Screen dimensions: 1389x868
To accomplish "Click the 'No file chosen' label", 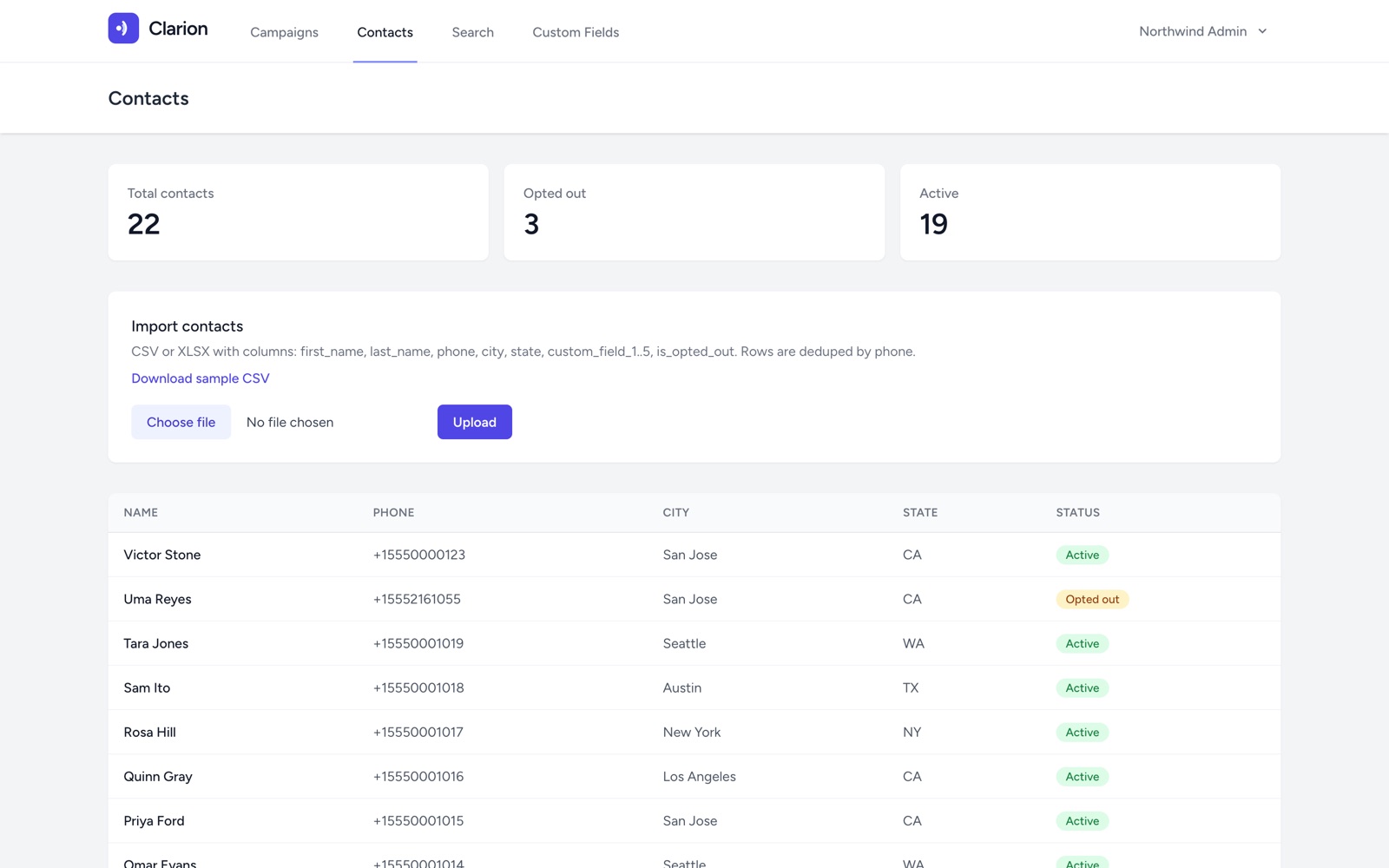I will point(290,422).
